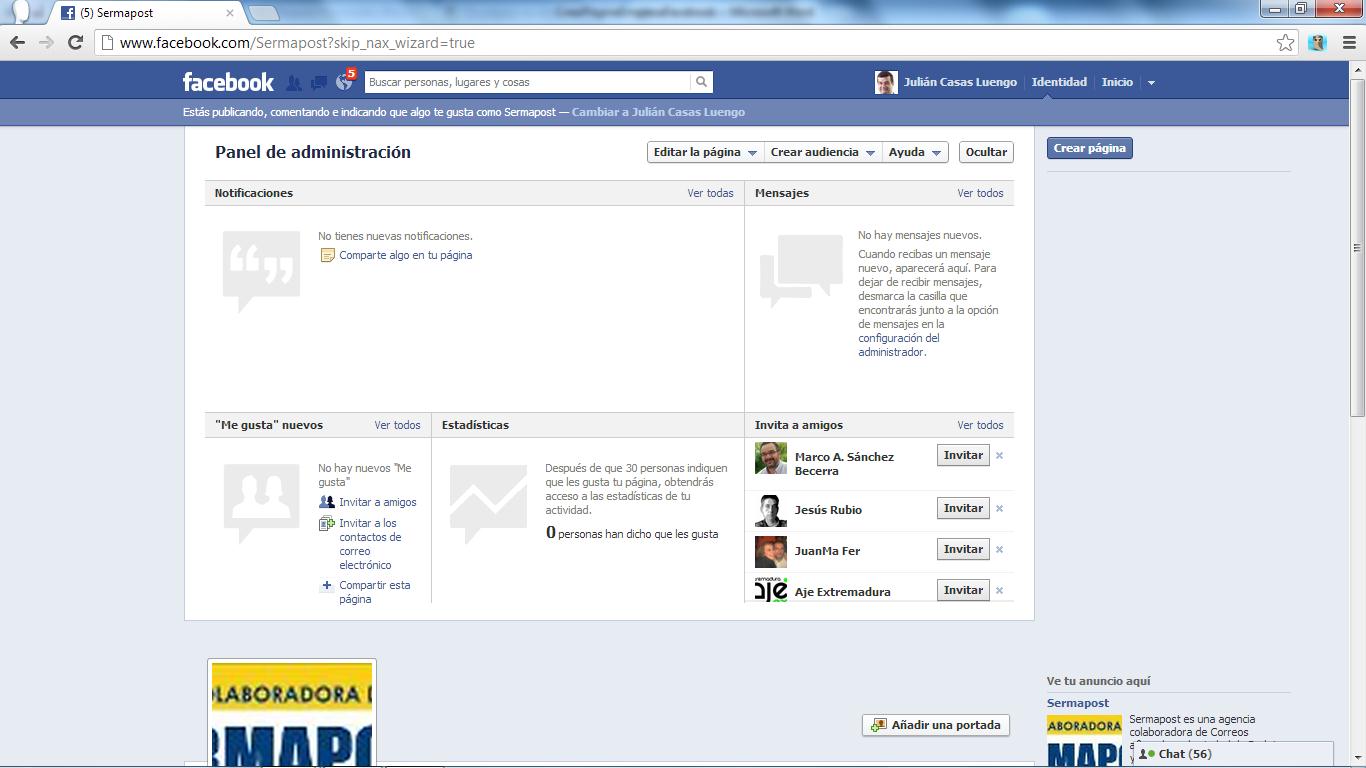Click Comparte algo en tu página link
1366x768 pixels.
click(x=405, y=255)
